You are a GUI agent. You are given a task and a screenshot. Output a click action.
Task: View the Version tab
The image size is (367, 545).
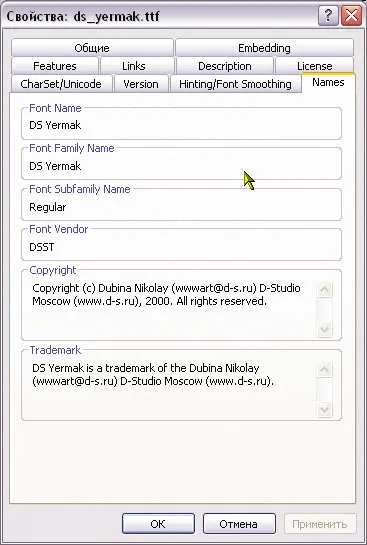[141, 84]
